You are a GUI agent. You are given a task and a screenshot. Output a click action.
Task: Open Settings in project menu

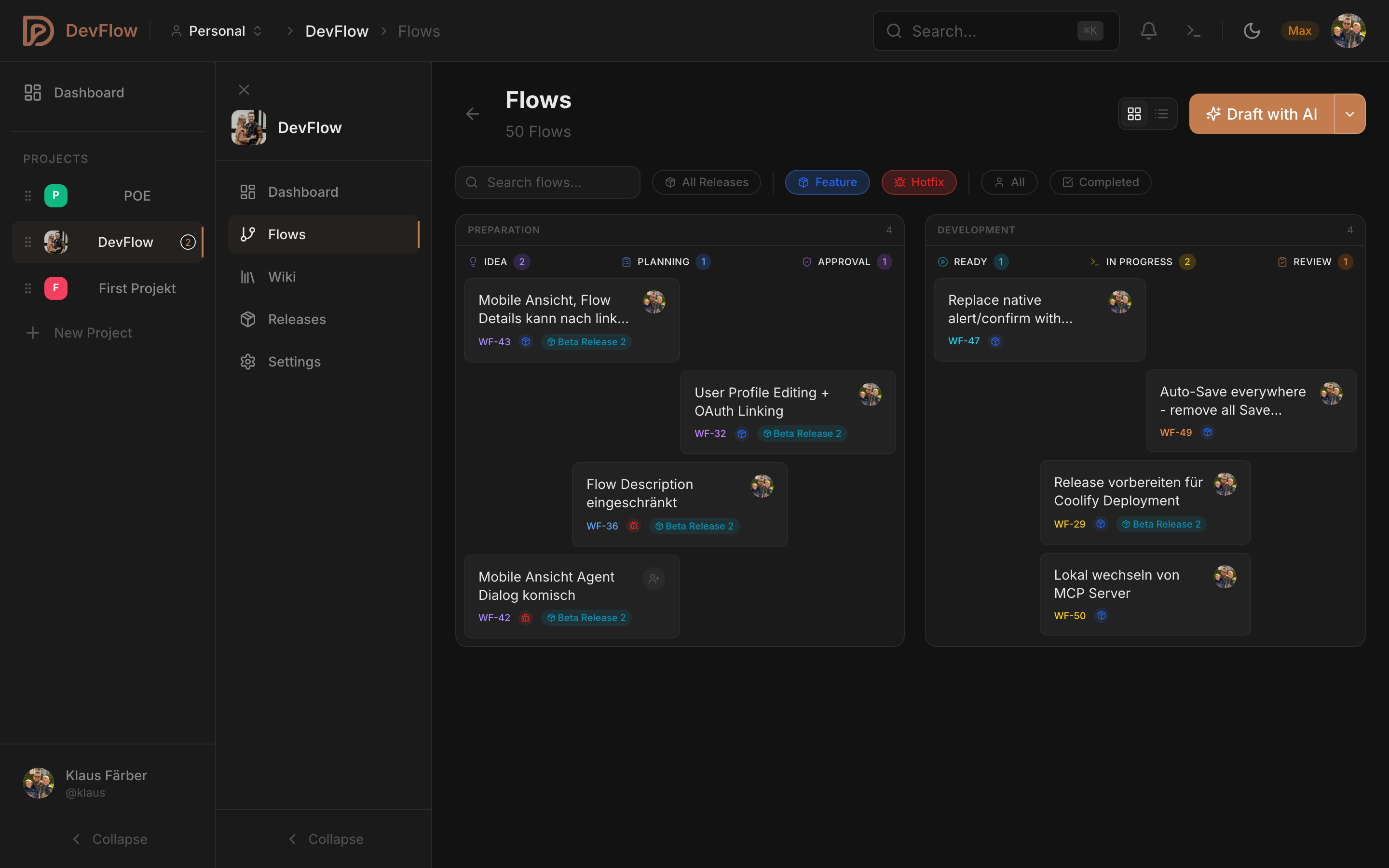pos(323,362)
